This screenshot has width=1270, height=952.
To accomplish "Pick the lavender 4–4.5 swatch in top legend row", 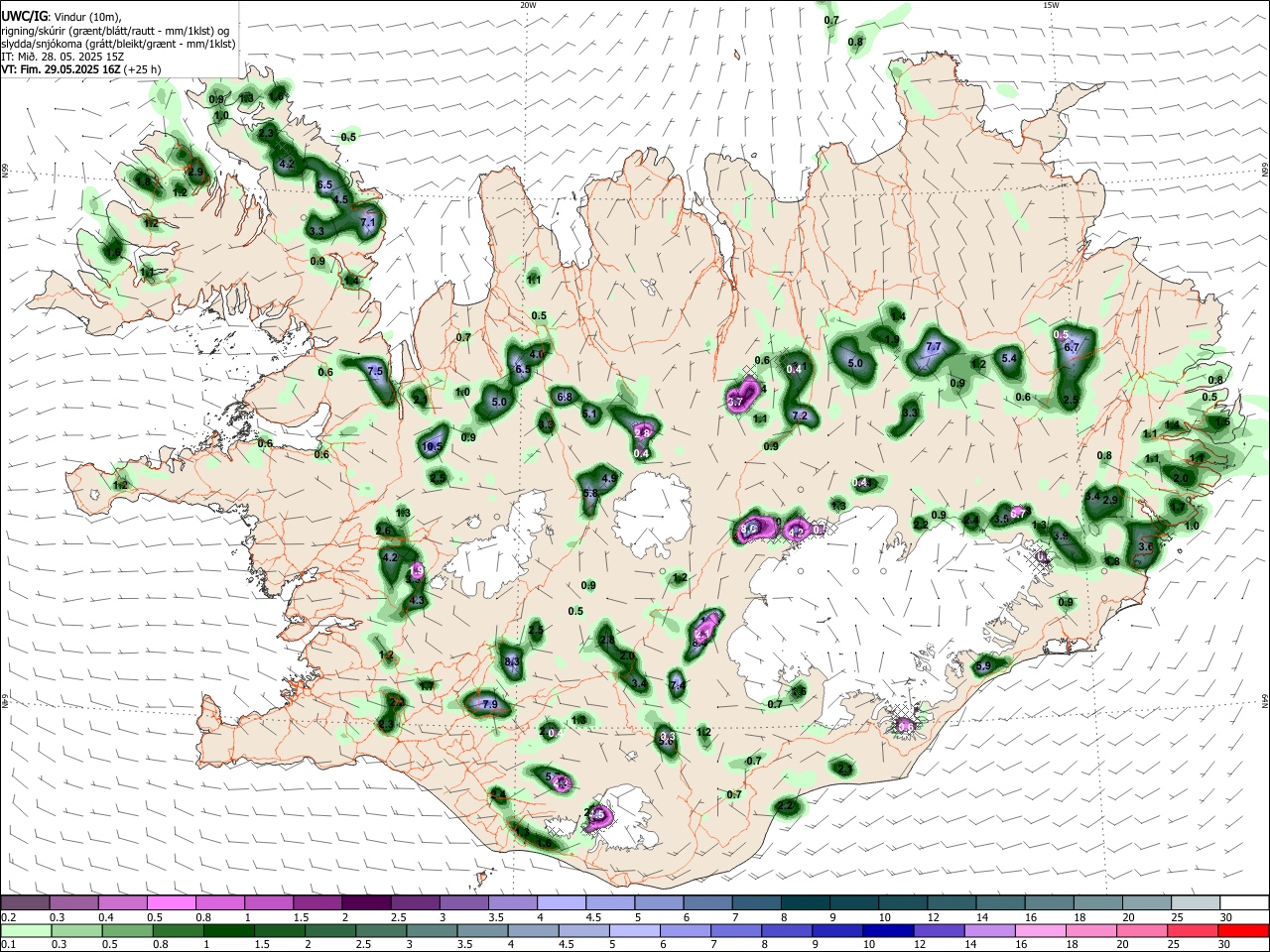I will 562,903.
